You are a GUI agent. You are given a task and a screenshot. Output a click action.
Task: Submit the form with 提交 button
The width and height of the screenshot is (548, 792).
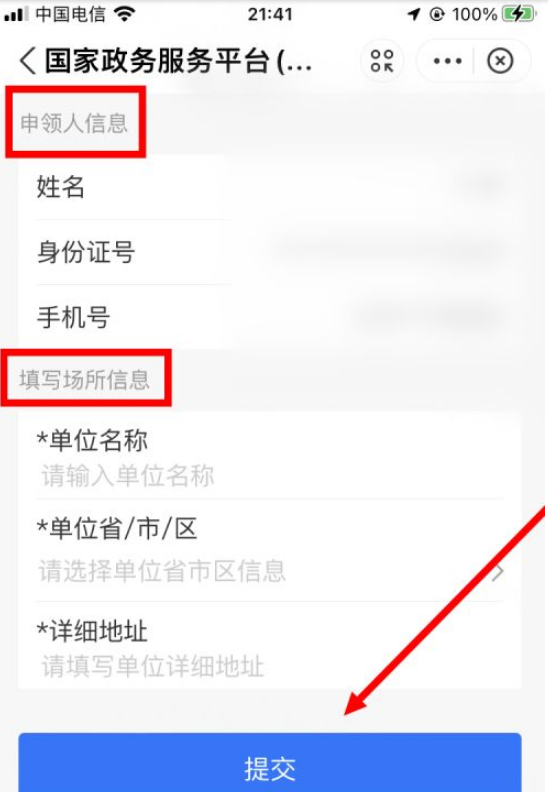(270, 762)
